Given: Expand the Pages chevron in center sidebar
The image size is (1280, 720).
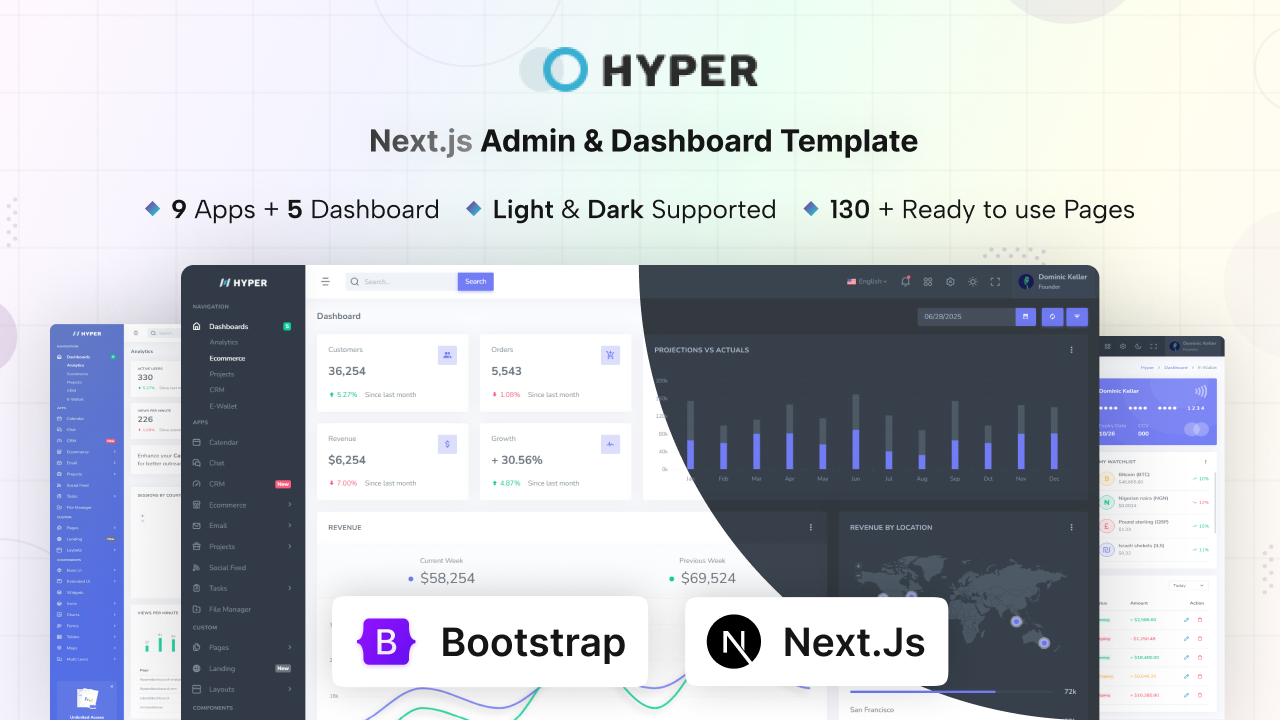Looking at the screenshot, I should point(290,647).
